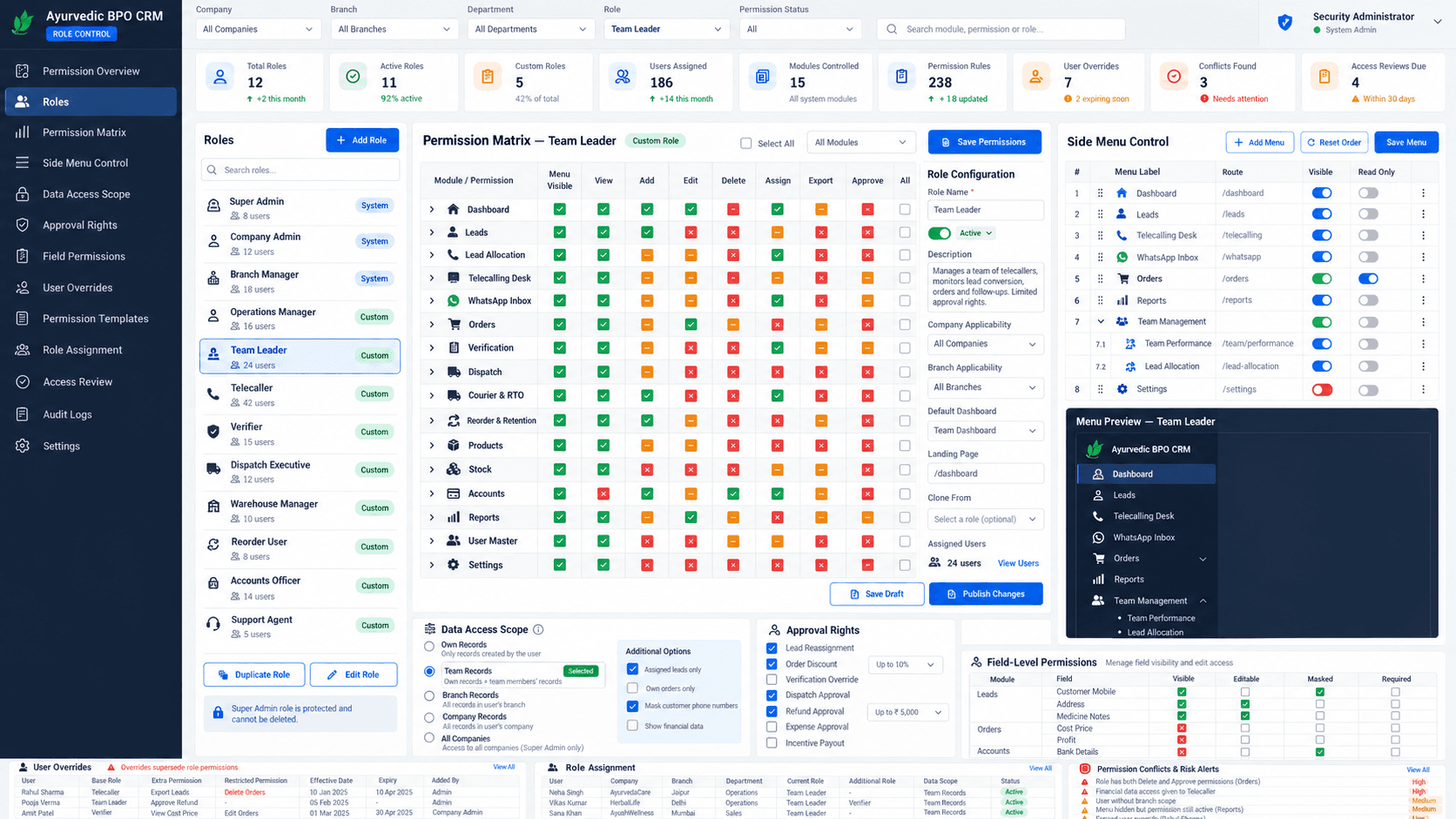This screenshot has height=819, width=1456.
Task: Open the Role filter dropdown showing Team Leader
Action: (666, 29)
